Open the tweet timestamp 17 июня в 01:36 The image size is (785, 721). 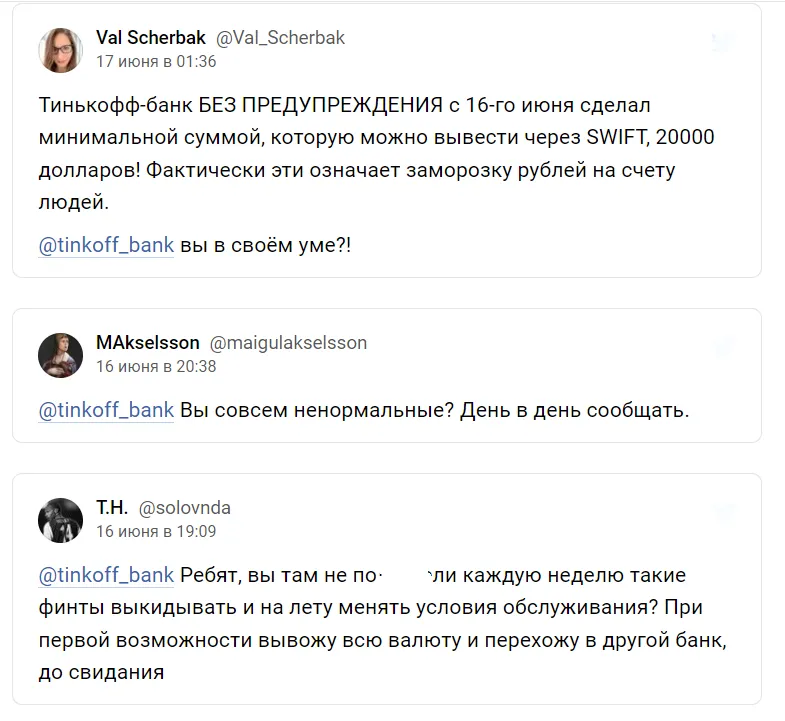(156, 61)
